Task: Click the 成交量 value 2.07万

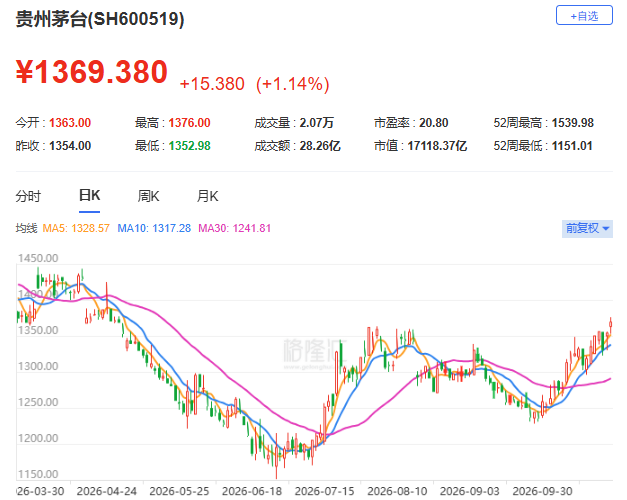Action: 317,123
